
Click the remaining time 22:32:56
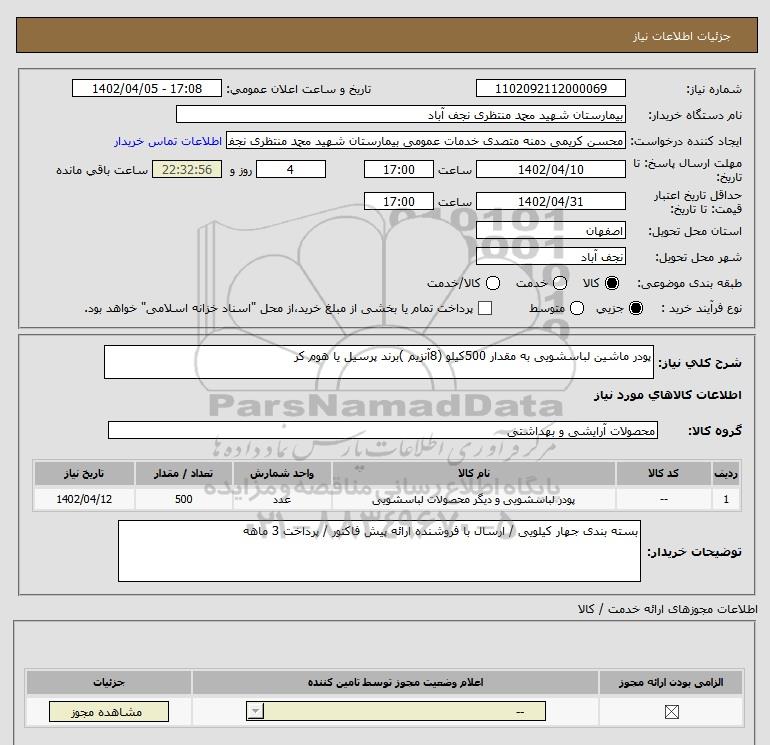pyautogui.click(x=187, y=169)
